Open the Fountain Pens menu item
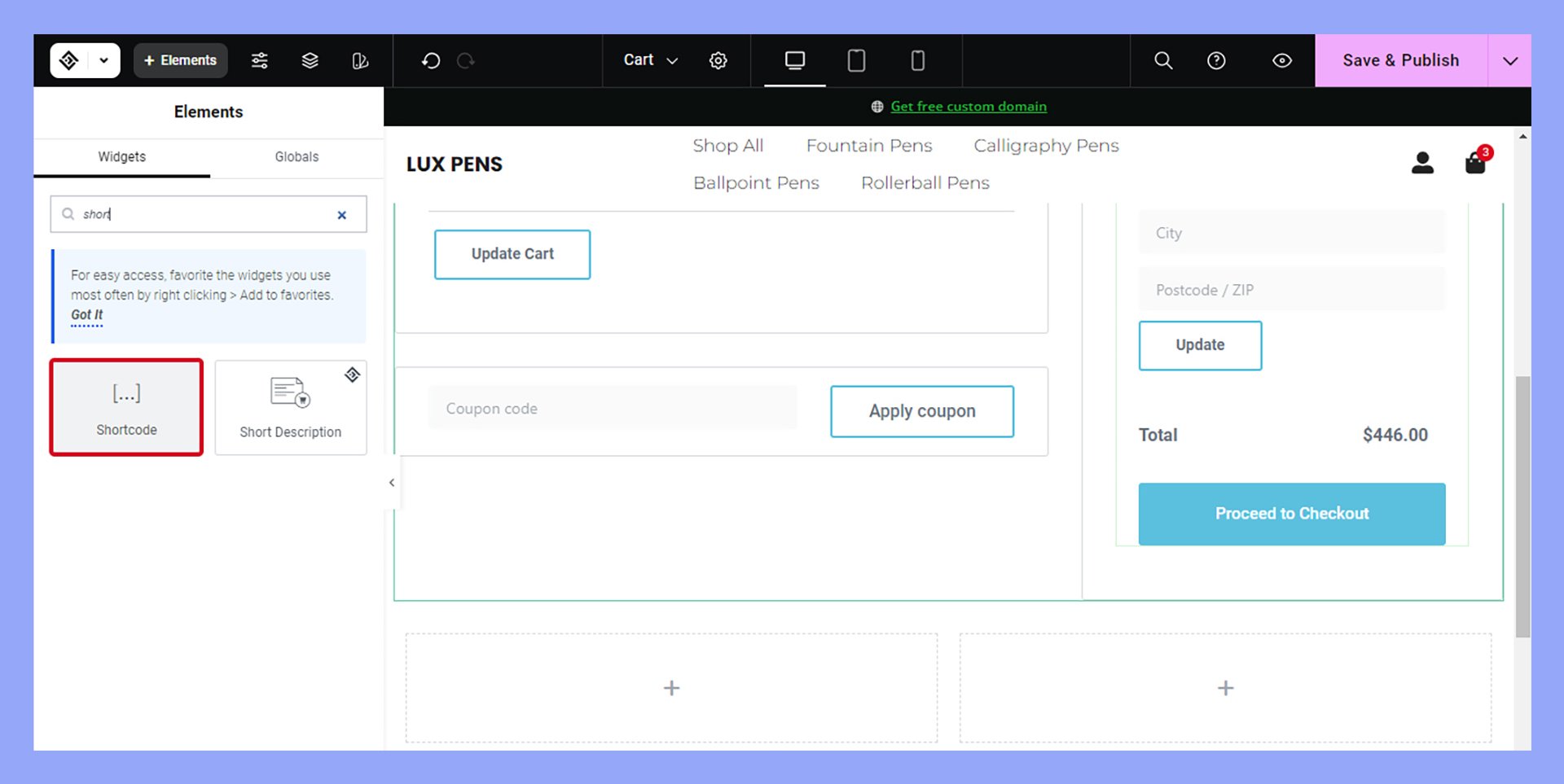The image size is (1564, 784). pos(869,146)
